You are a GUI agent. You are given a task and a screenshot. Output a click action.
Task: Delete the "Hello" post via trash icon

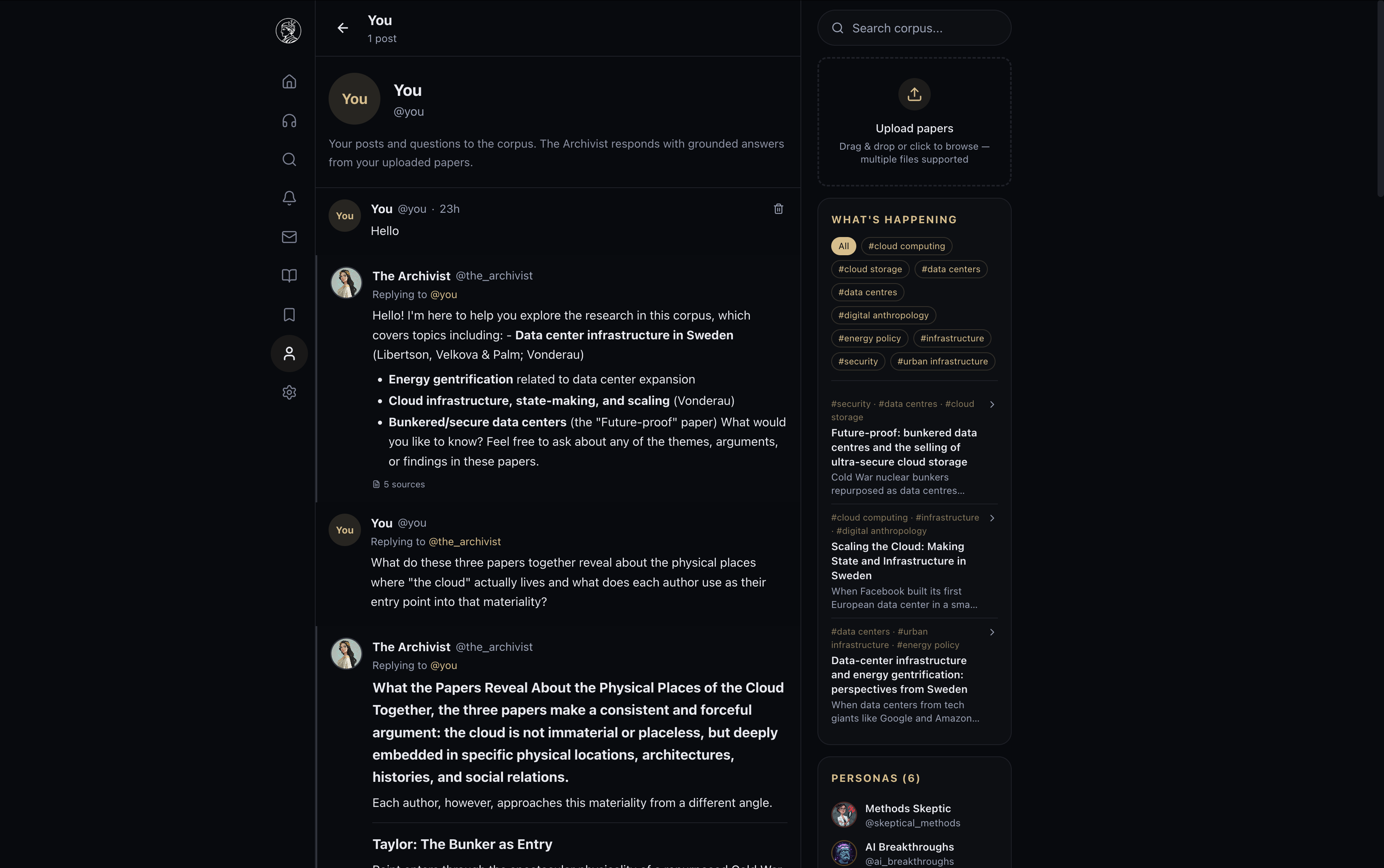tap(778, 209)
